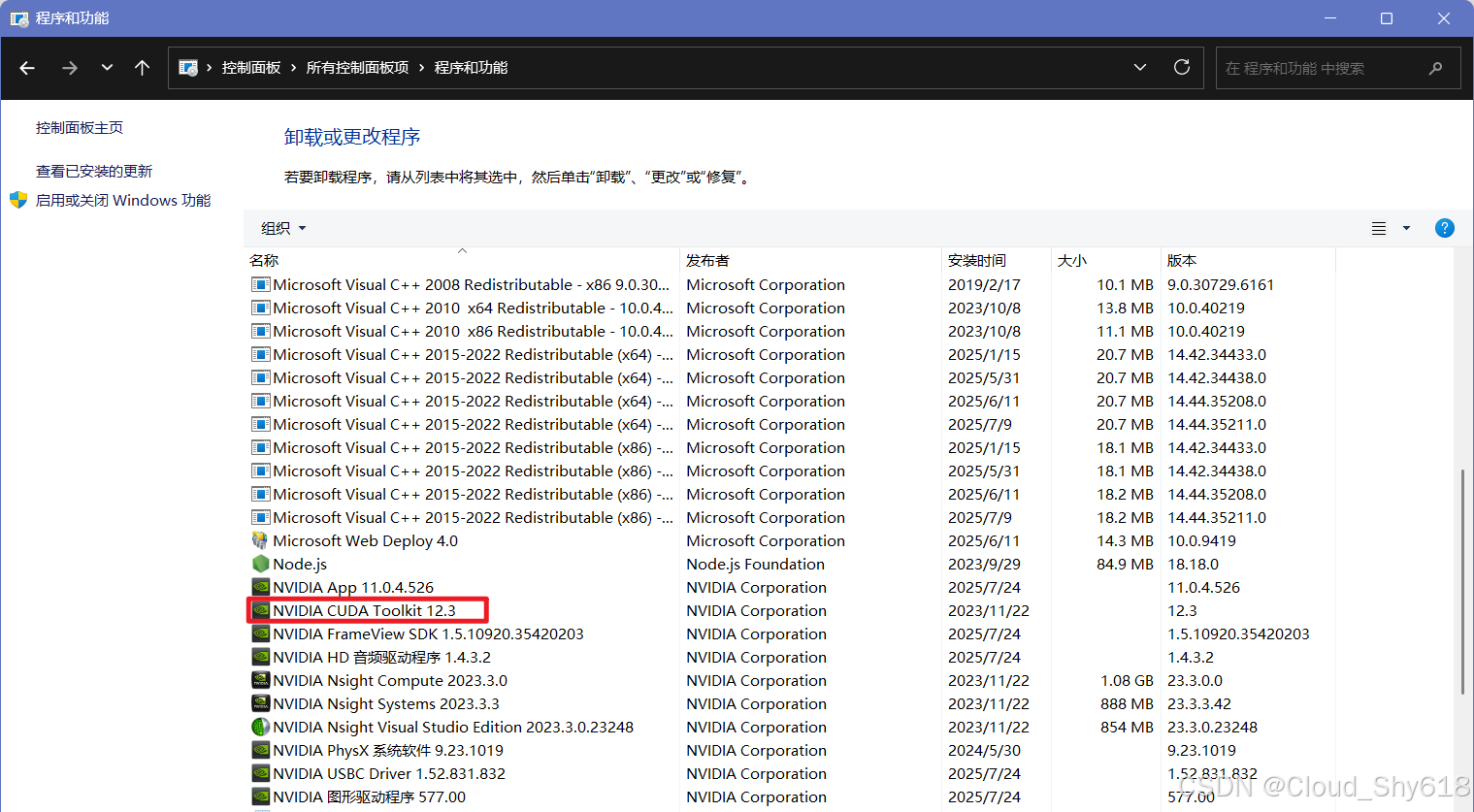
Task: Open 查看已安装的更新 link
Action: tap(94, 171)
